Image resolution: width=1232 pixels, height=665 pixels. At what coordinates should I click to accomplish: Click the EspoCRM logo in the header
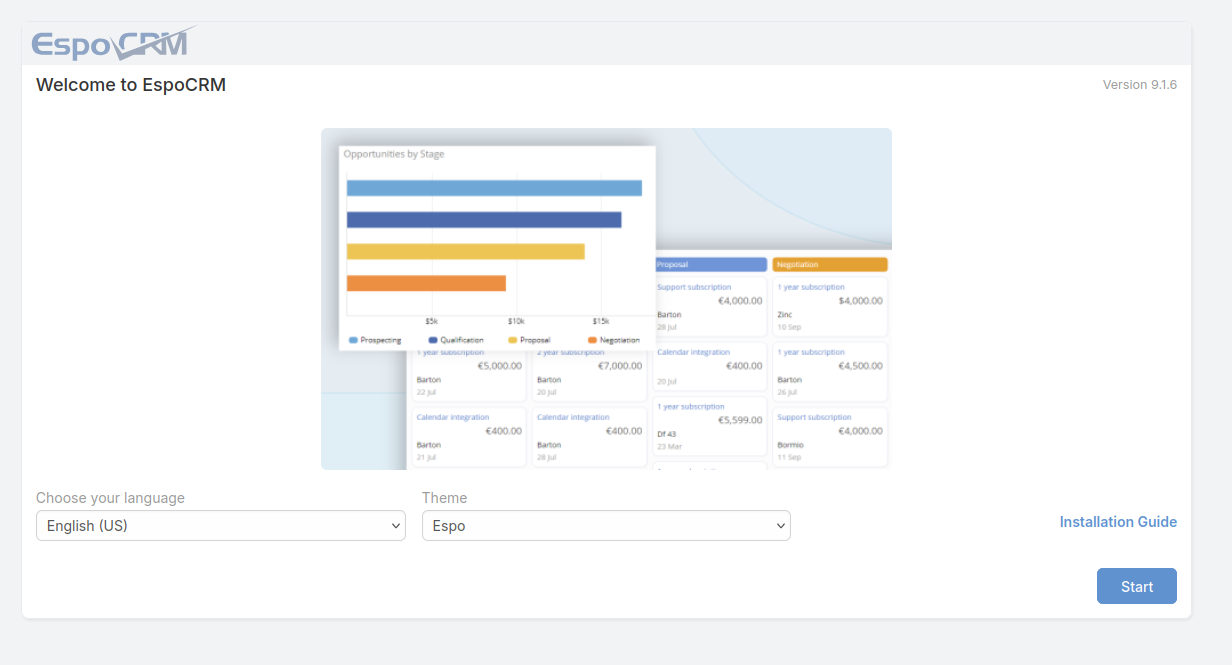[113, 44]
